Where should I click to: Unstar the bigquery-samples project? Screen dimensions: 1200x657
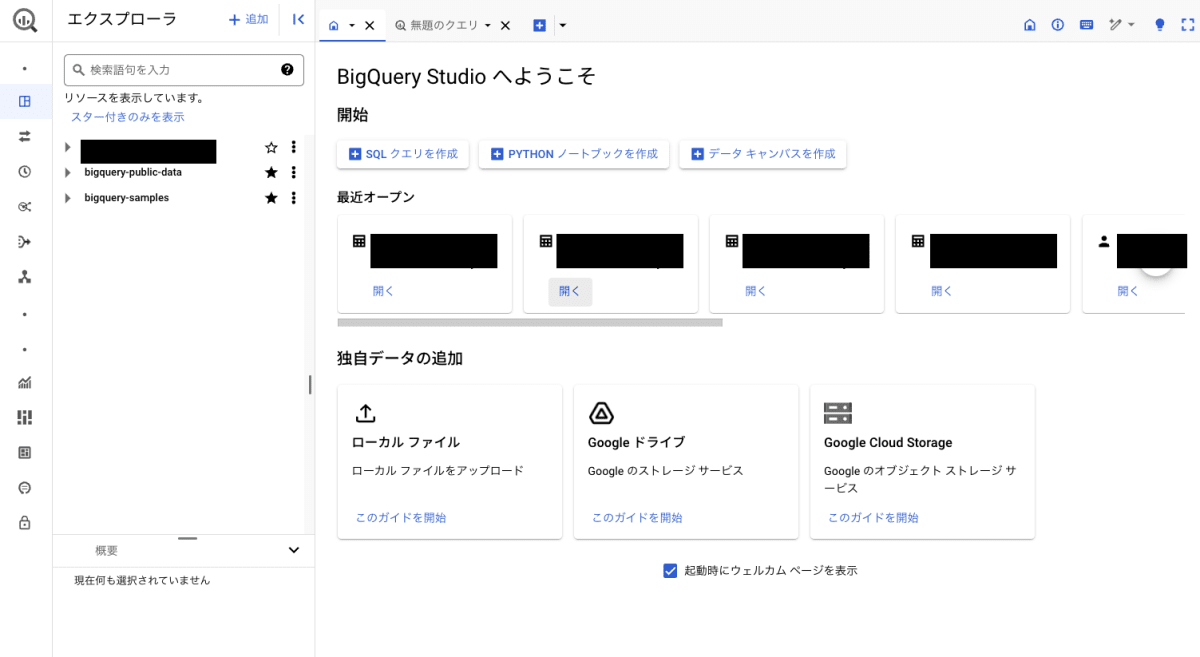coord(271,198)
